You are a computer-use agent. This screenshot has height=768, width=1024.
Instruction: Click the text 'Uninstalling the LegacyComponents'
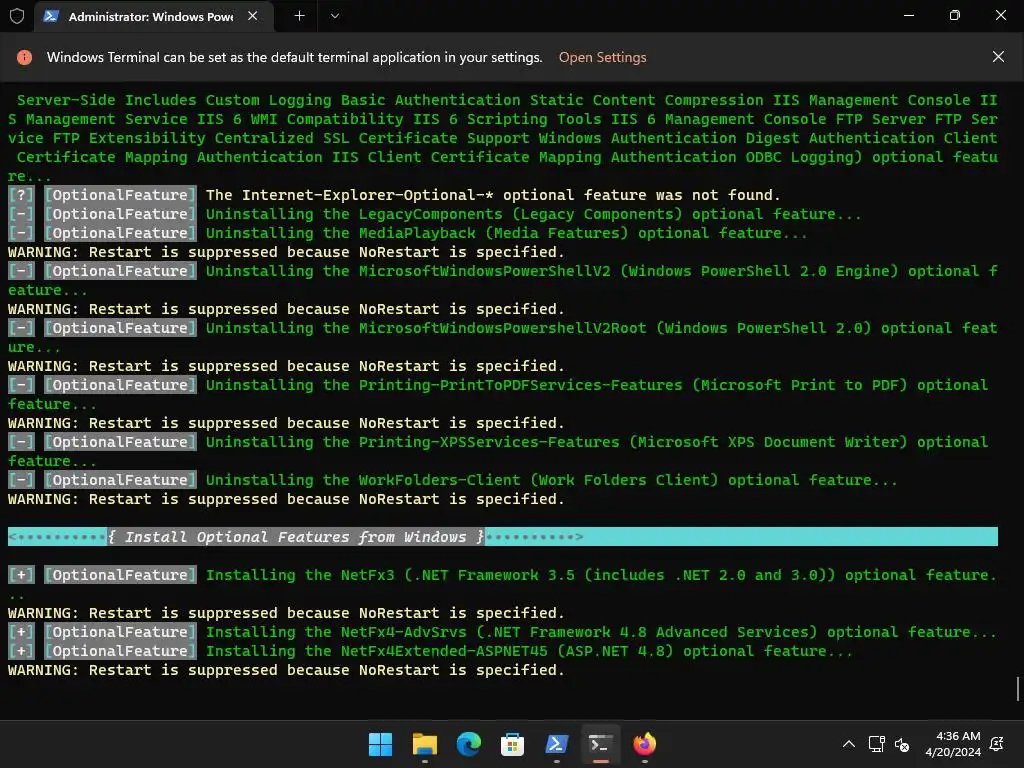pyautogui.click(x=354, y=214)
